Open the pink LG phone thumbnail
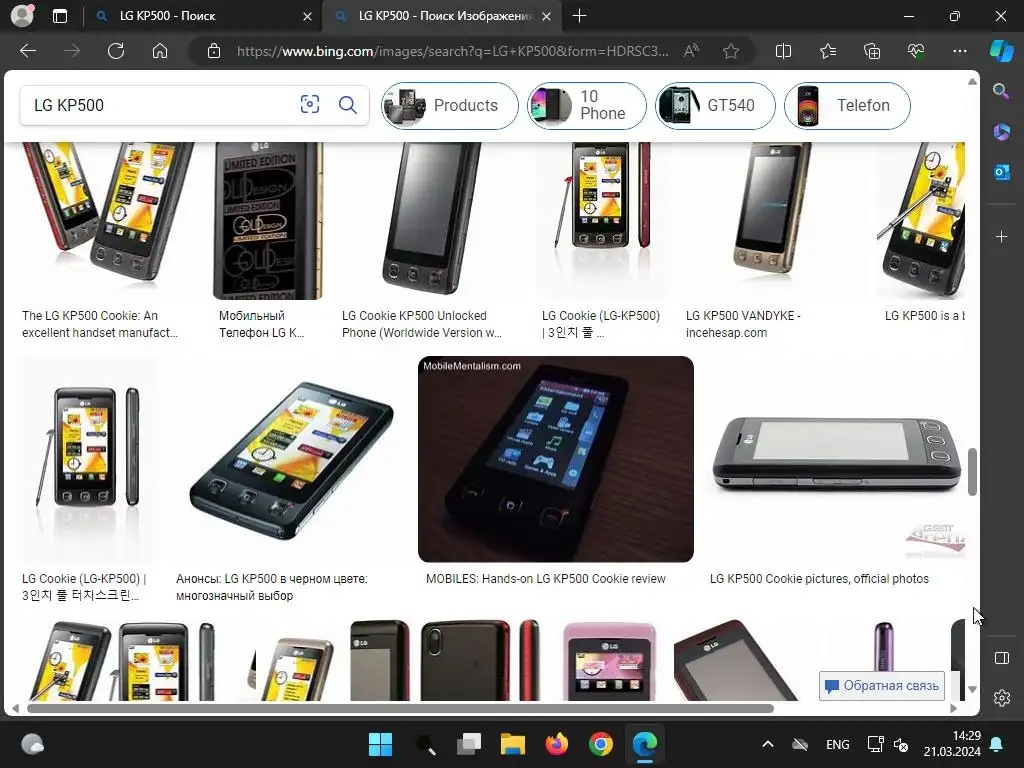The image size is (1024, 768). point(609,661)
